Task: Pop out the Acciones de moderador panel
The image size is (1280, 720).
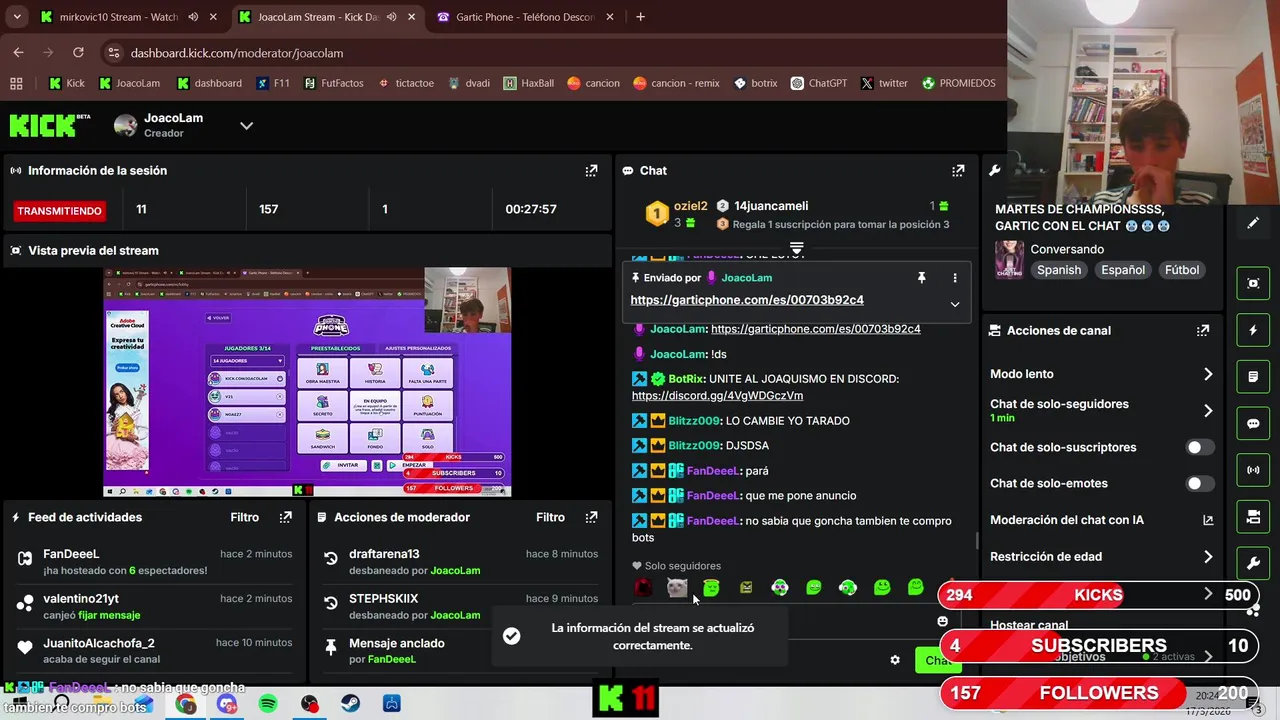Action: (591, 517)
